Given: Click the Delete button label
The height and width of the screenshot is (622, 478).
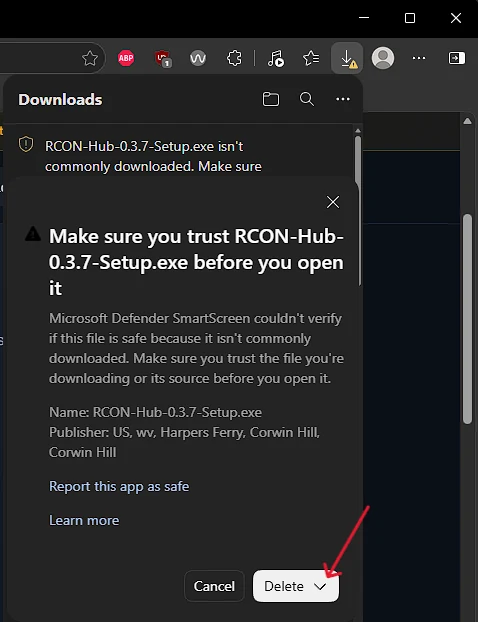Looking at the screenshot, I should click(x=284, y=586).
